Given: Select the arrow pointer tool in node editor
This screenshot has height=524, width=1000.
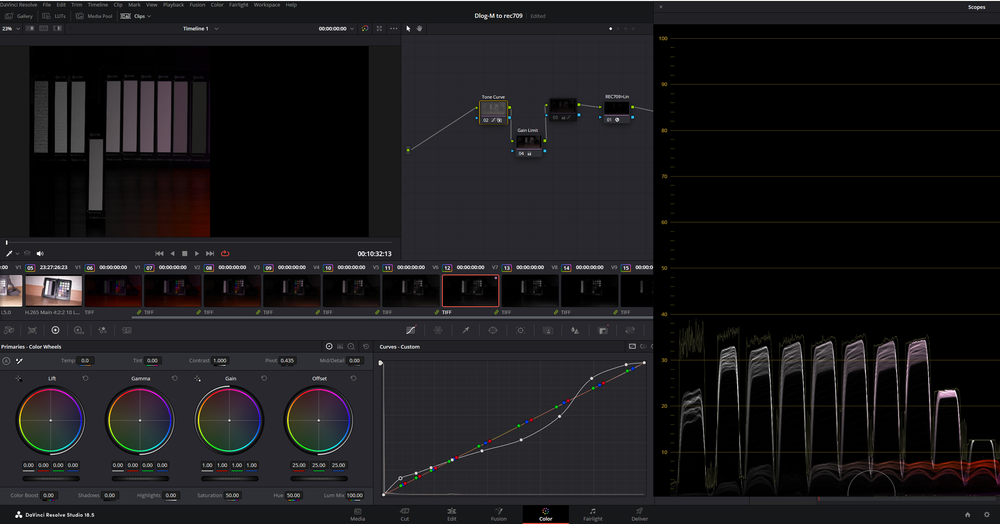Looking at the screenshot, I should [408, 29].
